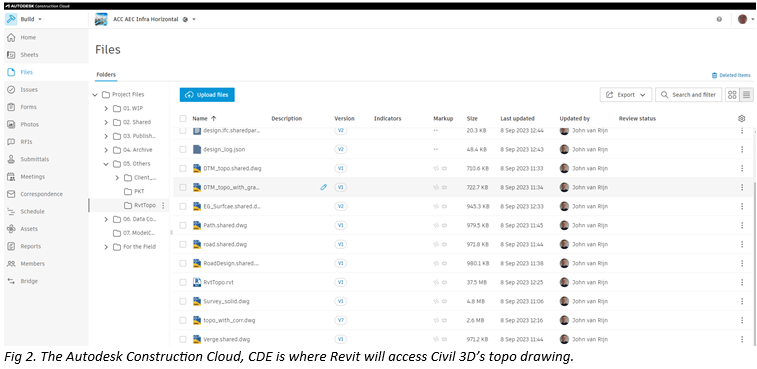Screen dimensions: 757x369
Task: Open RFIs in the sidebar
Action: (27, 142)
